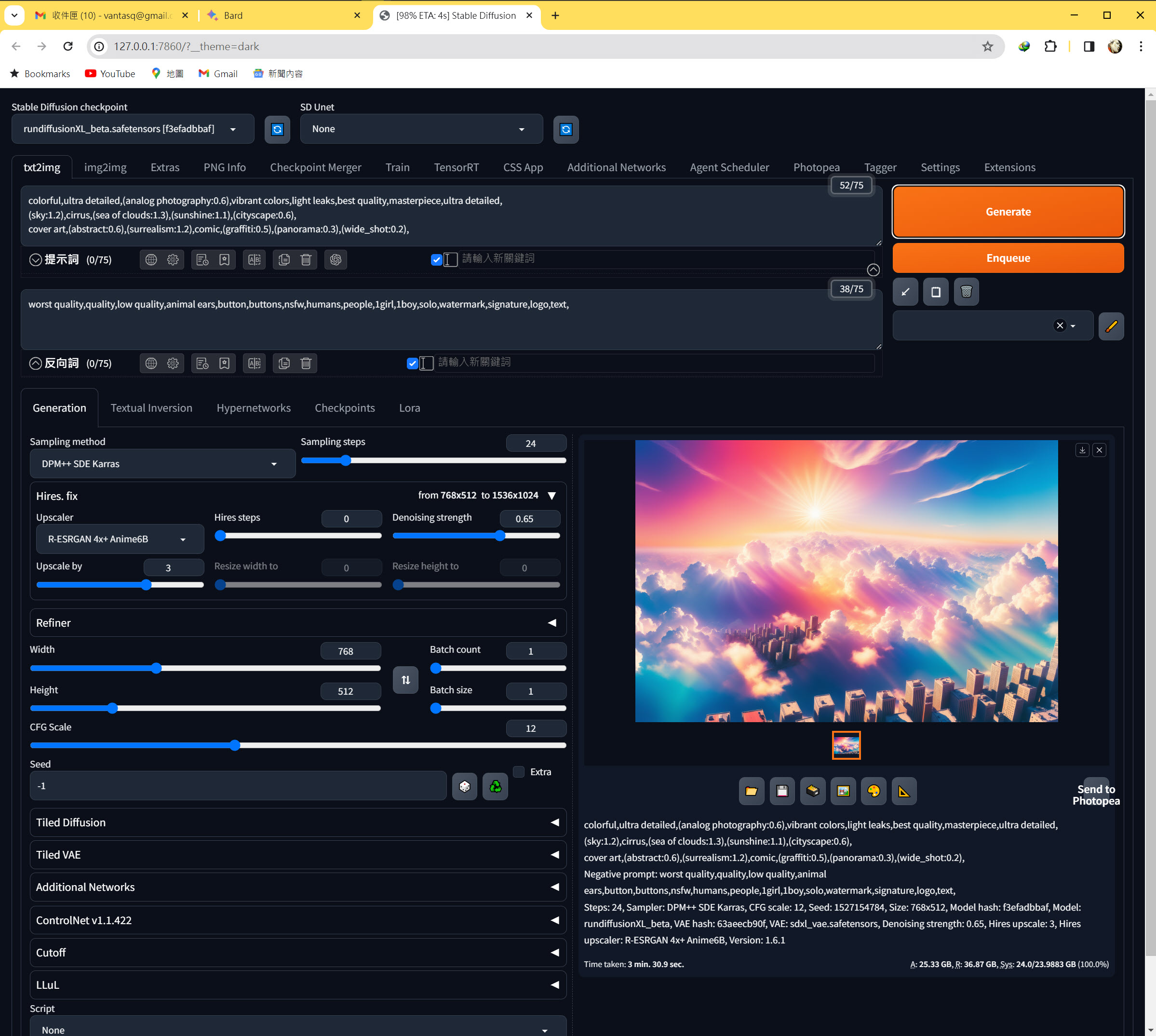Click the trash icon under Enqueue button
1156x1036 pixels.
966,292
